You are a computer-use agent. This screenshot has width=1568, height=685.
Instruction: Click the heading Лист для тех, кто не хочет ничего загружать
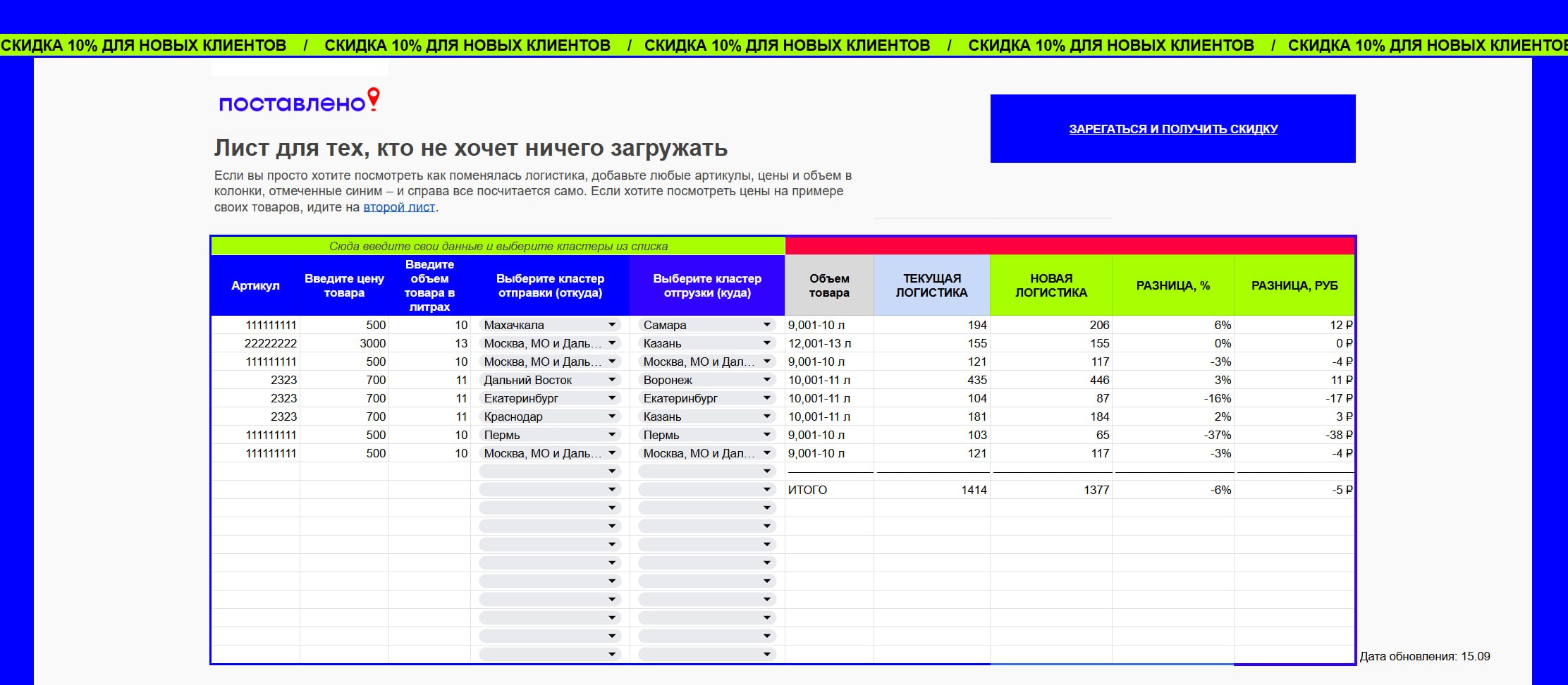coord(471,148)
